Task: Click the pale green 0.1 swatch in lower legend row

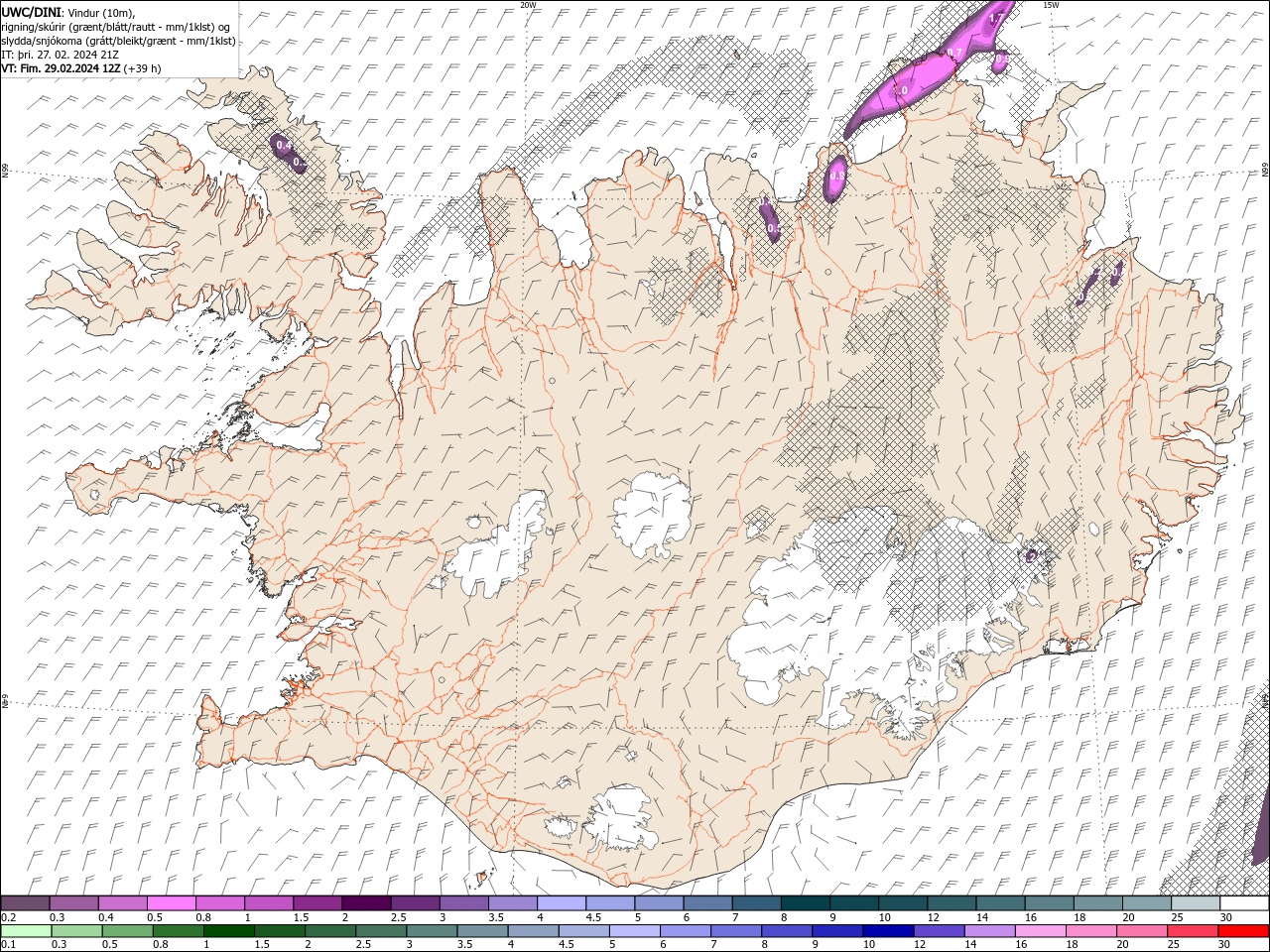Action: [26, 931]
